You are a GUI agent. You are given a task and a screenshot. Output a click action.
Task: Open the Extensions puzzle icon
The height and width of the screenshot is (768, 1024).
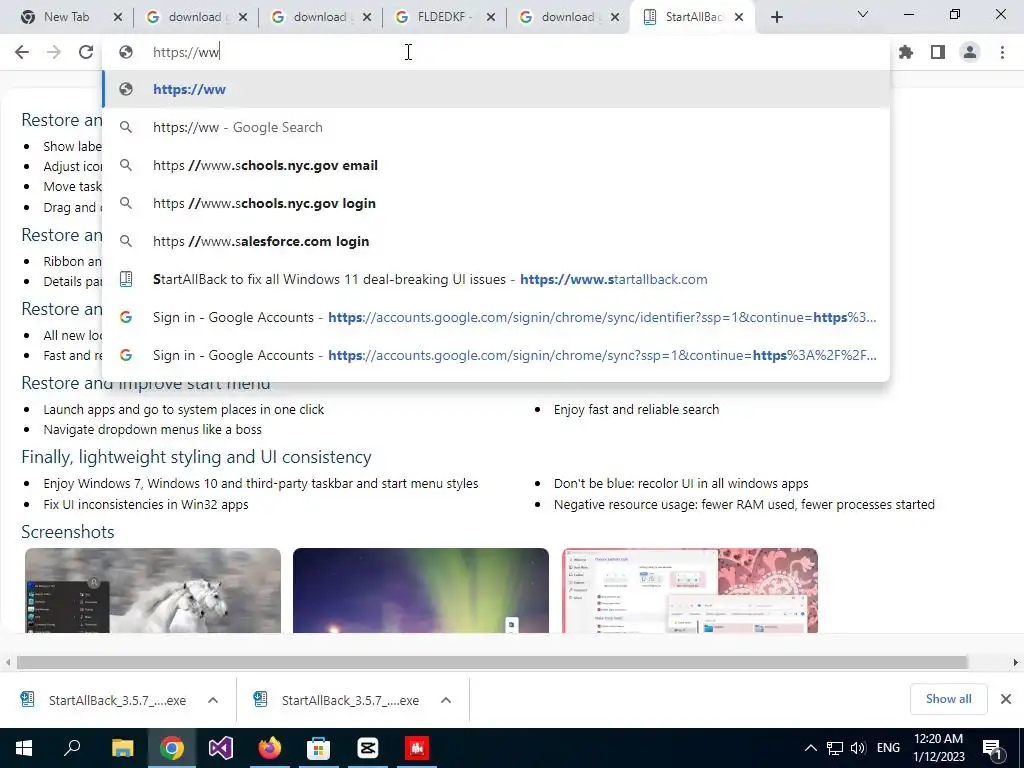(x=906, y=52)
